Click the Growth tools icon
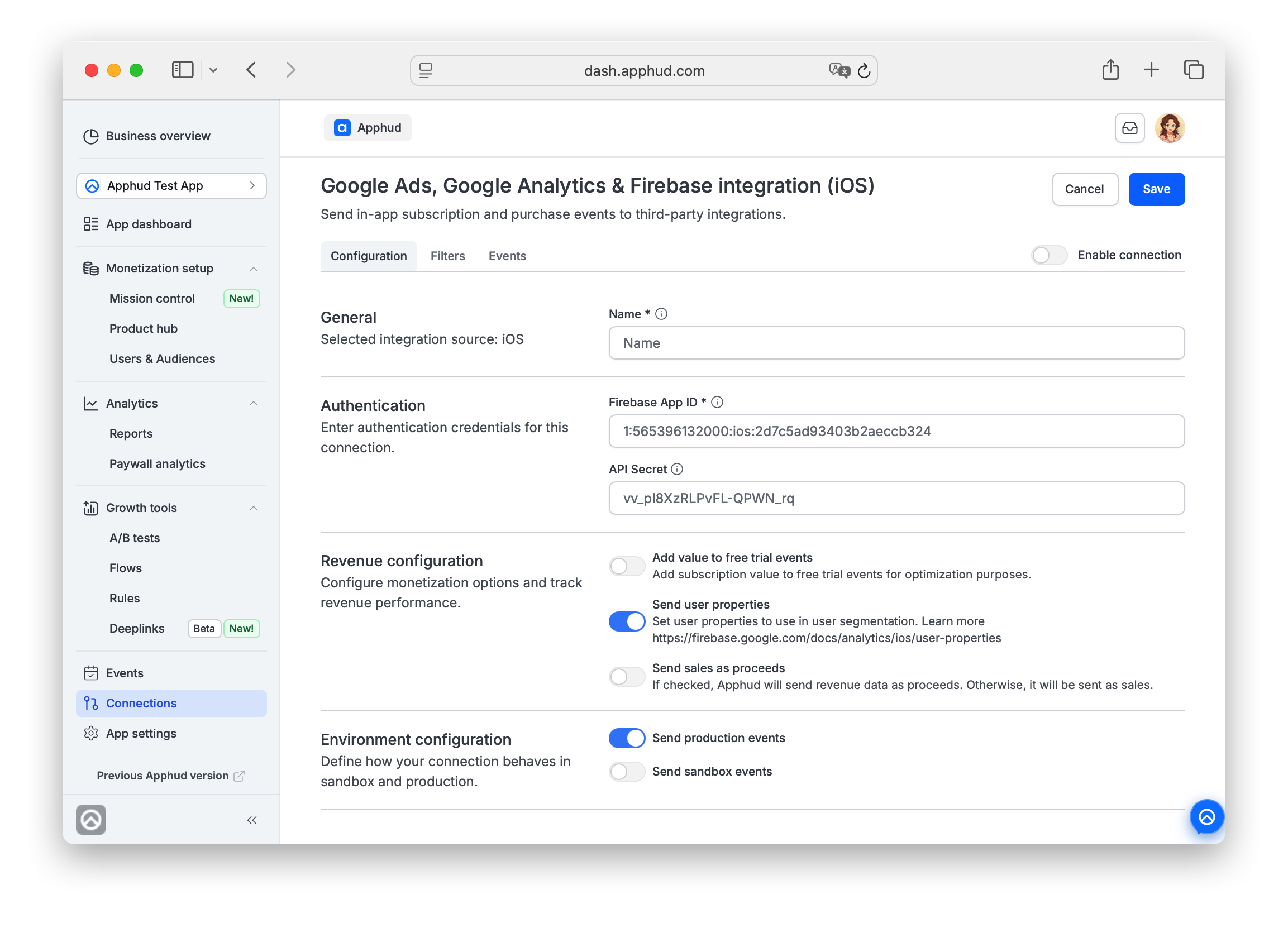Viewport: 1288px width, 928px height. tap(91, 508)
